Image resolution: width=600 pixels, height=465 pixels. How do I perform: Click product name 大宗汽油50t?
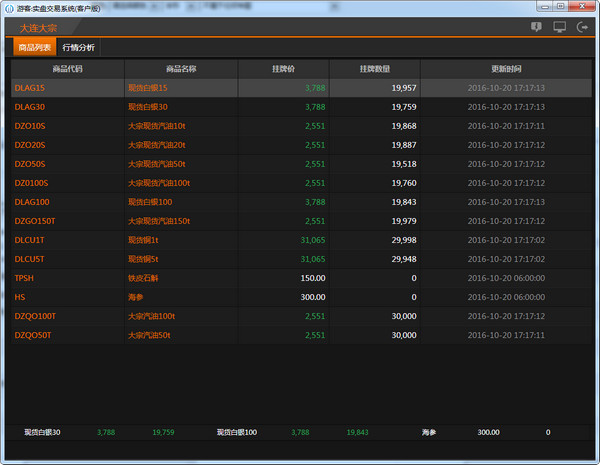pyautogui.click(x=149, y=335)
